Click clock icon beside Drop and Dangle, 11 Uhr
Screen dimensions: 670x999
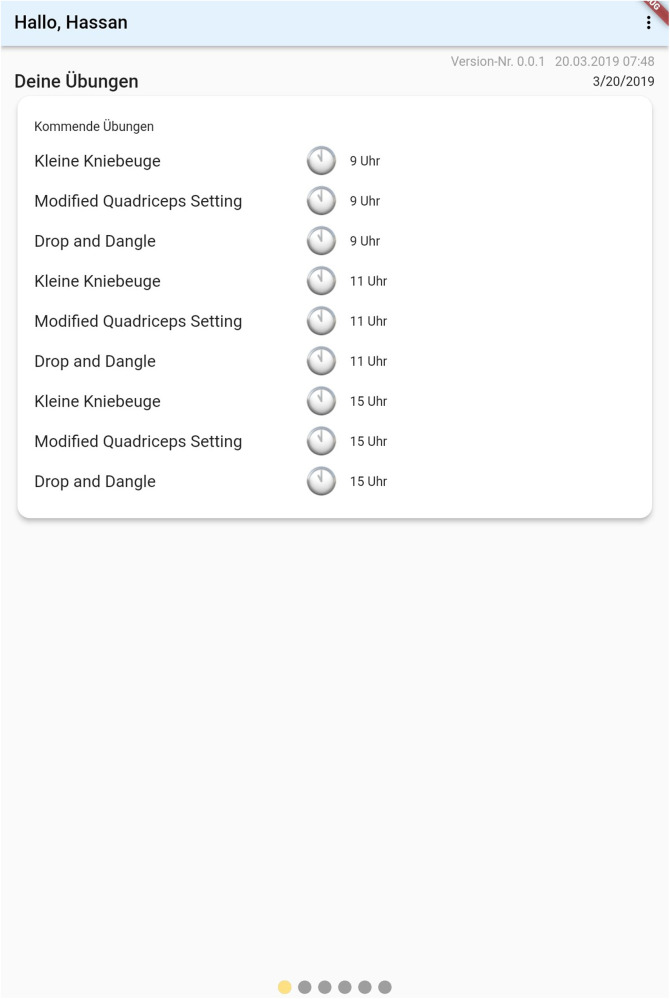(322, 361)
